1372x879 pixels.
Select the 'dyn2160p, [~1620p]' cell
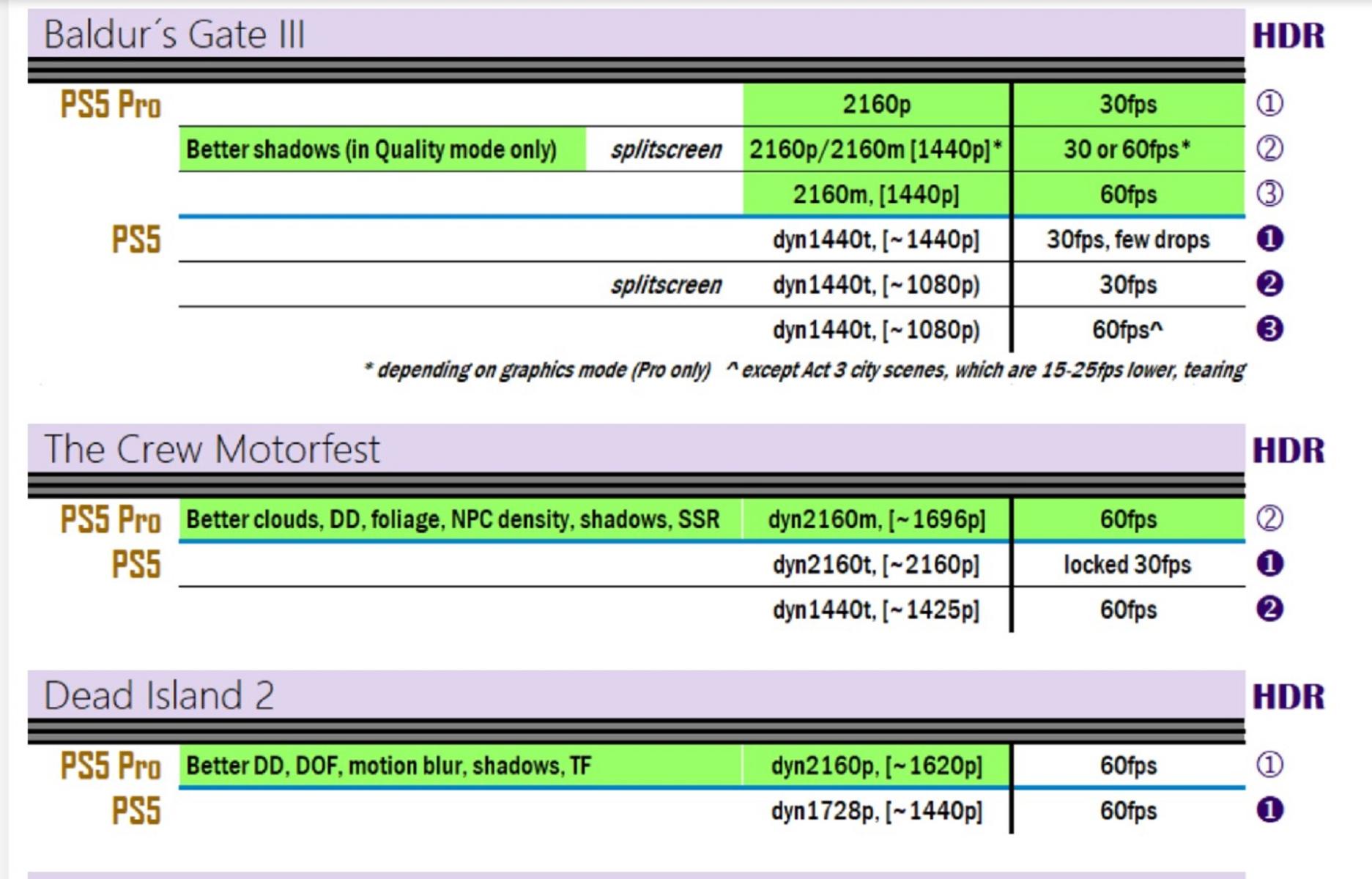(876, 766)
